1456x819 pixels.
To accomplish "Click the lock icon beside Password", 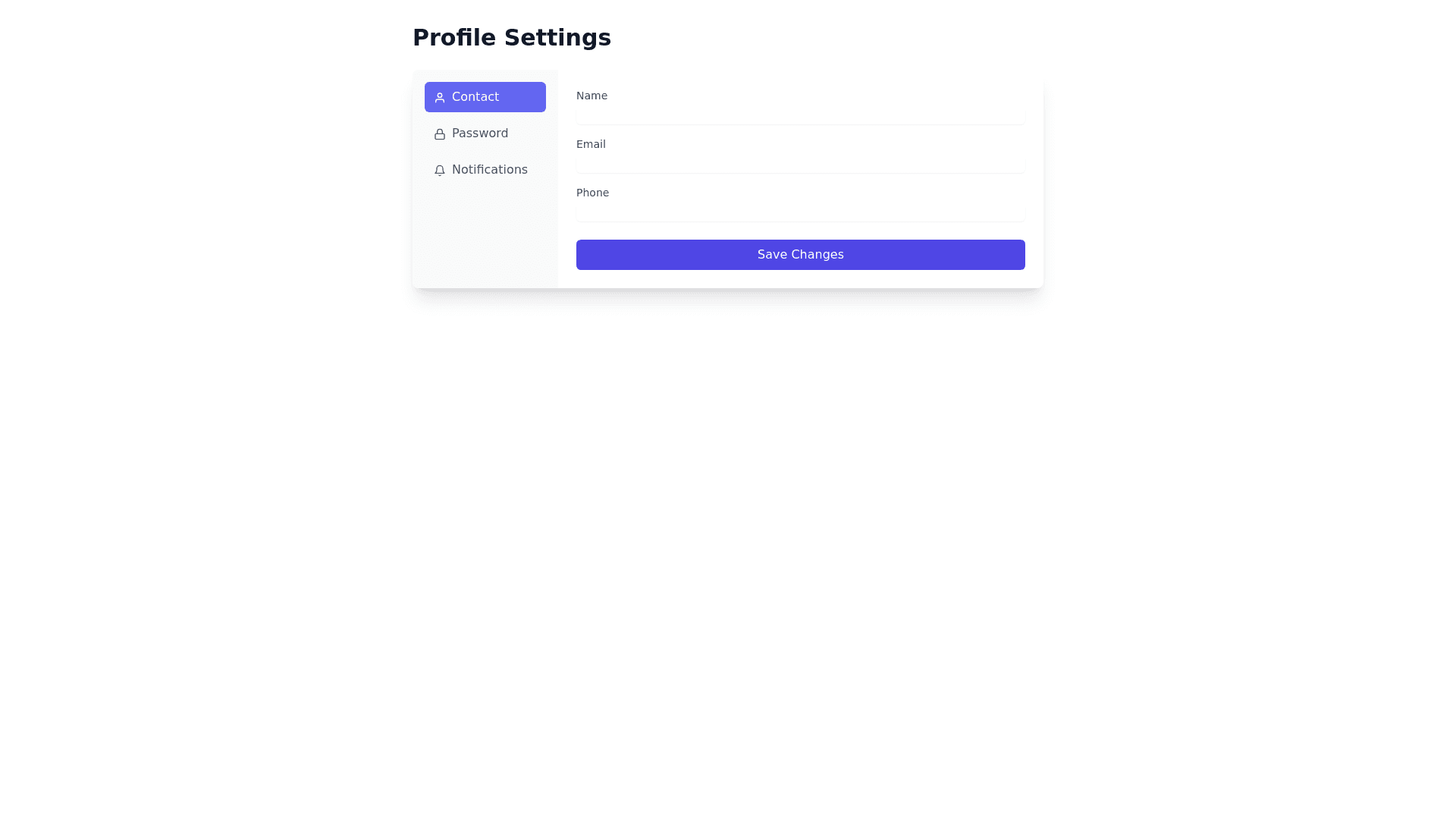I will (439, 133).
